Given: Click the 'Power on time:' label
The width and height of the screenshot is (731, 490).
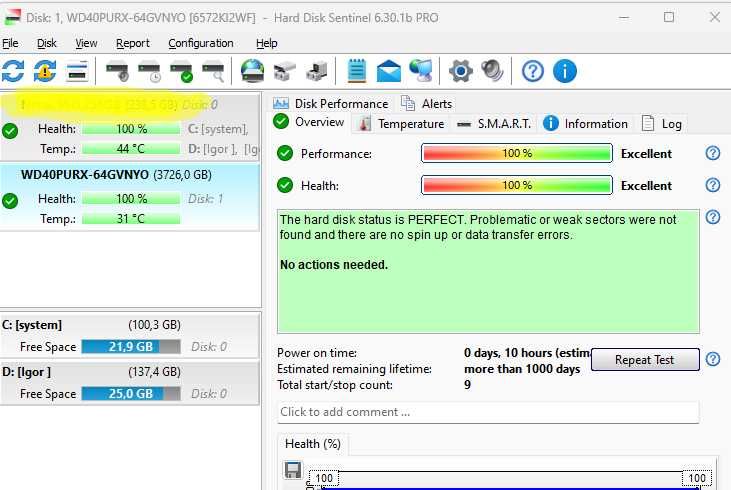Looking at the screenshot, I should [317, 353].
